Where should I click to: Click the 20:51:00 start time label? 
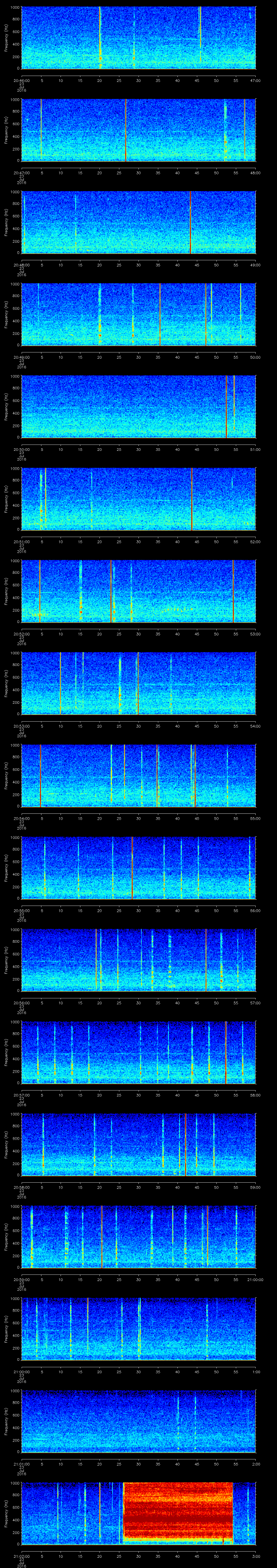[21, 542]
